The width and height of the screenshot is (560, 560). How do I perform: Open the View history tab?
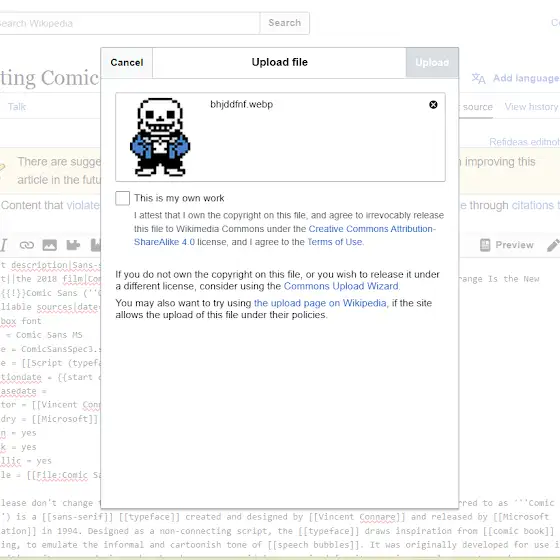click(531, 107)
